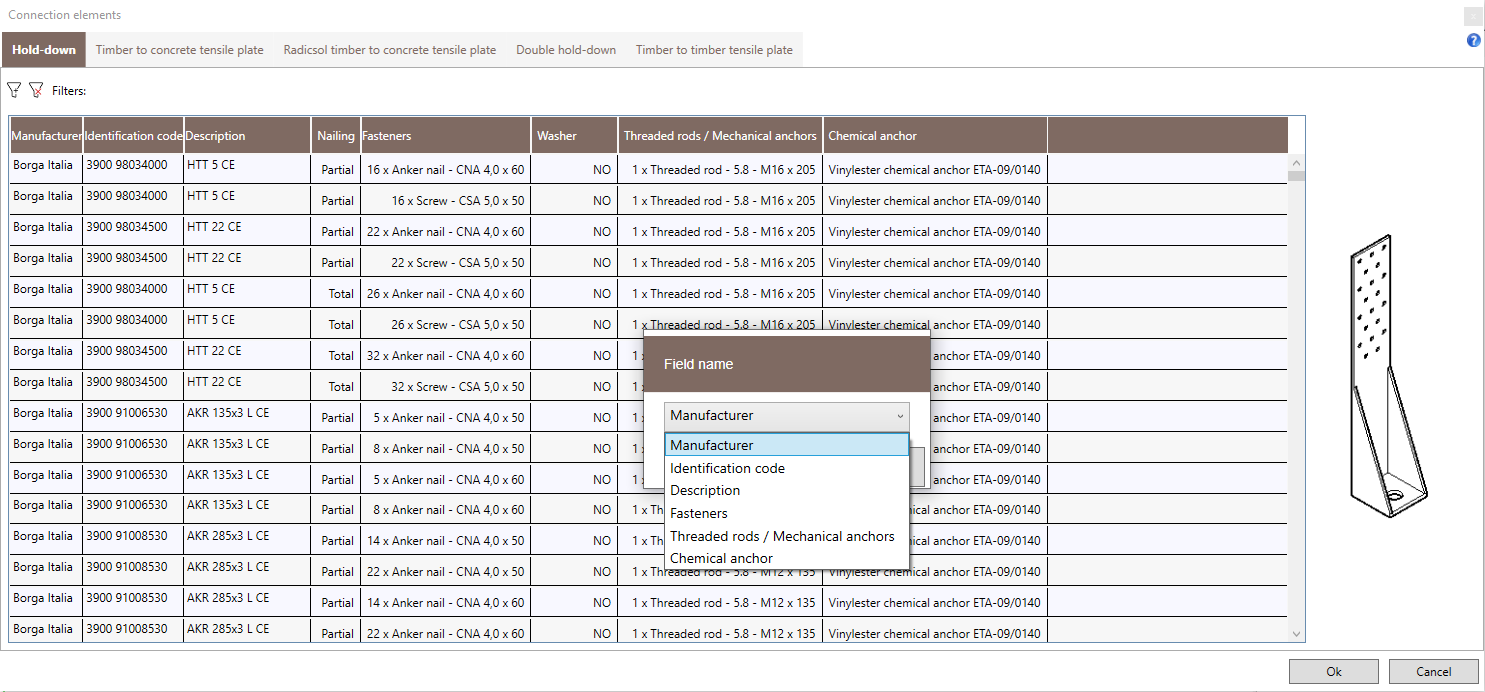Image resolution: width=1485 pixels, height=692 pixels.
Task: Click the add filter funnel icon
Action: [14, 90]
